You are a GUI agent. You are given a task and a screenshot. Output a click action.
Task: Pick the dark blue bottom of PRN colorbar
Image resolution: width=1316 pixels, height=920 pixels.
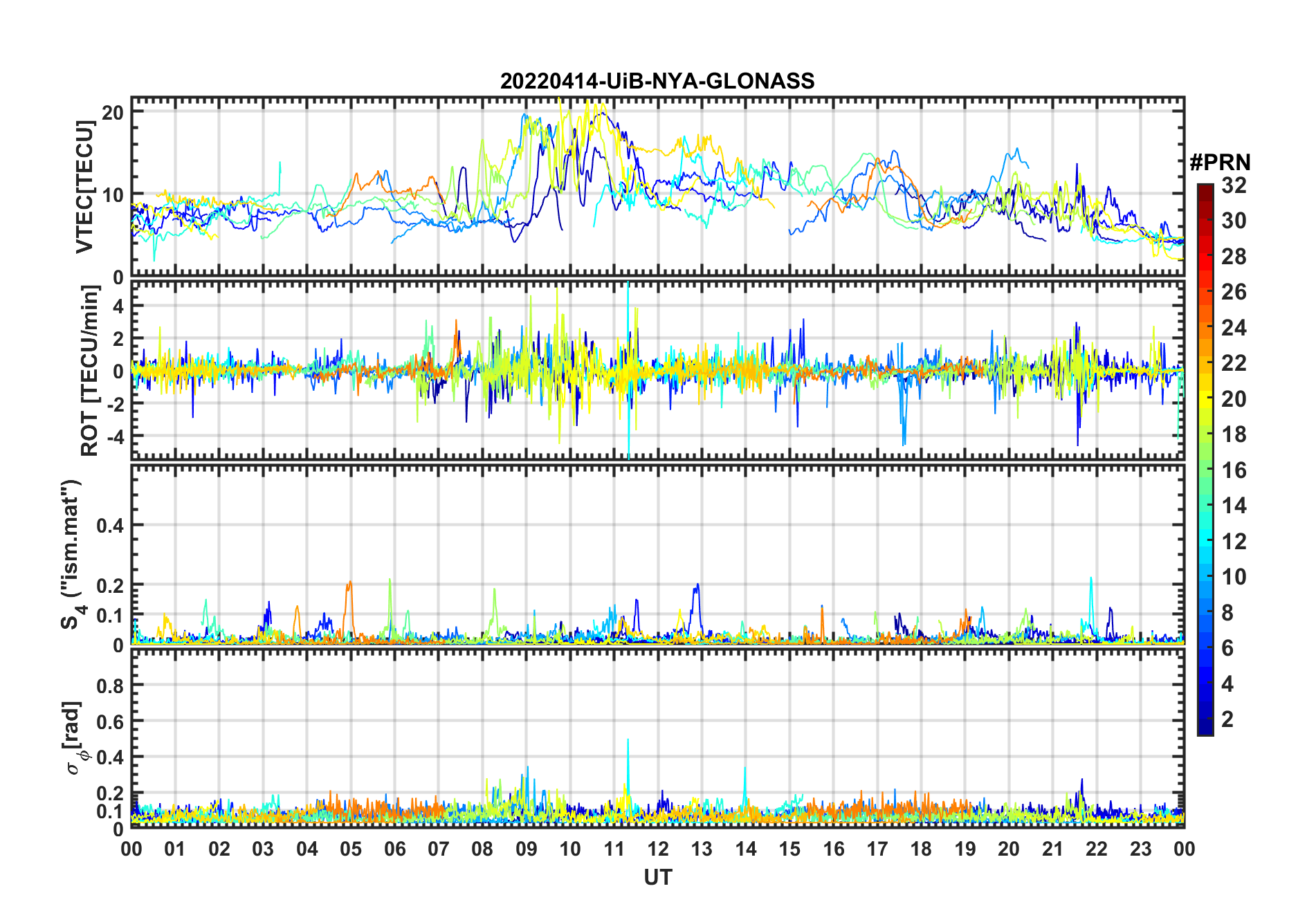coord(1205,729)
